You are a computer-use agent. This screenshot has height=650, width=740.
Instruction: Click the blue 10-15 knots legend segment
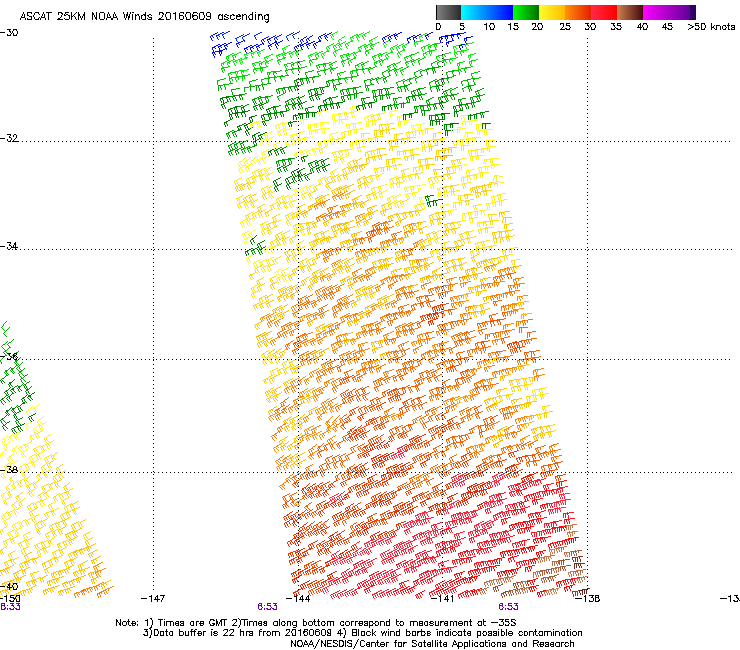[500, 12]
